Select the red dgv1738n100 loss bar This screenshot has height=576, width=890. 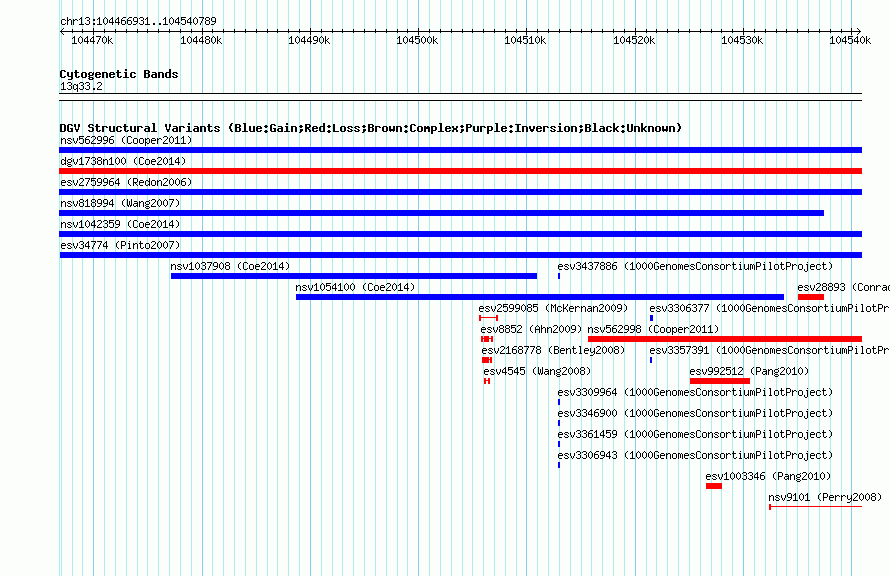click(x=460, y=171)
